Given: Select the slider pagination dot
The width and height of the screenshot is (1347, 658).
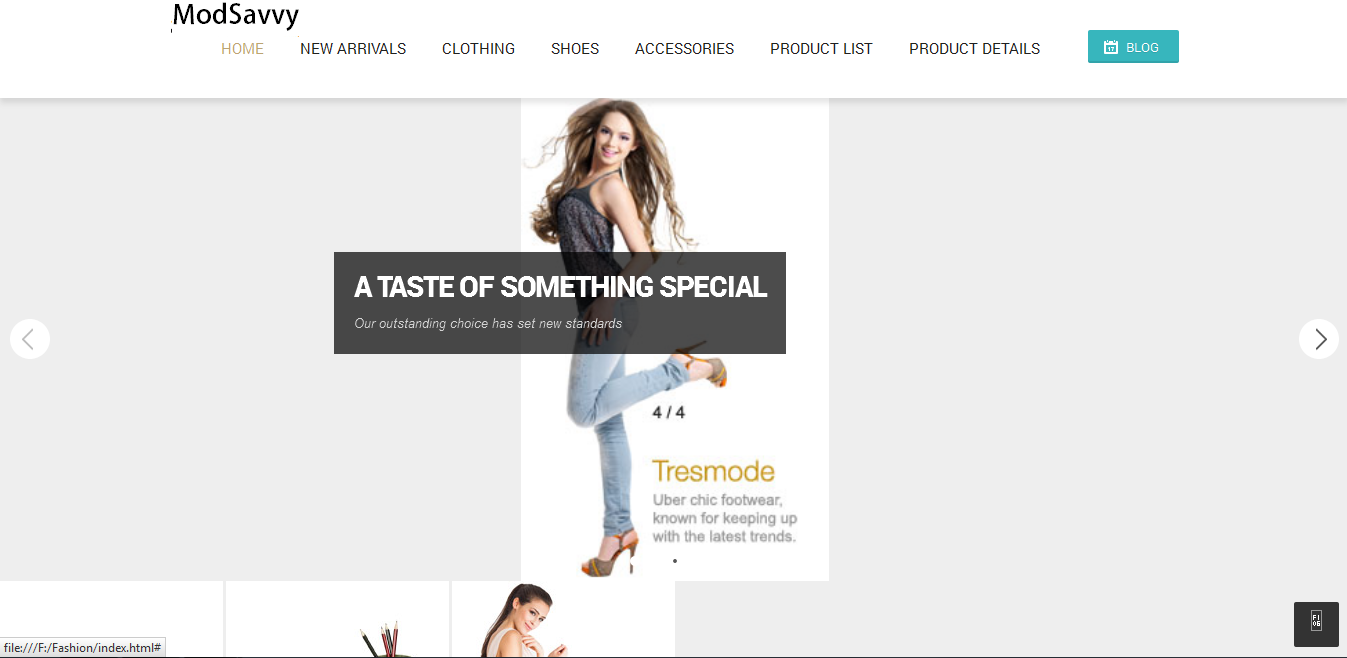Looking at the screenshot, I should pyautogui.click(x=675, y=561).
